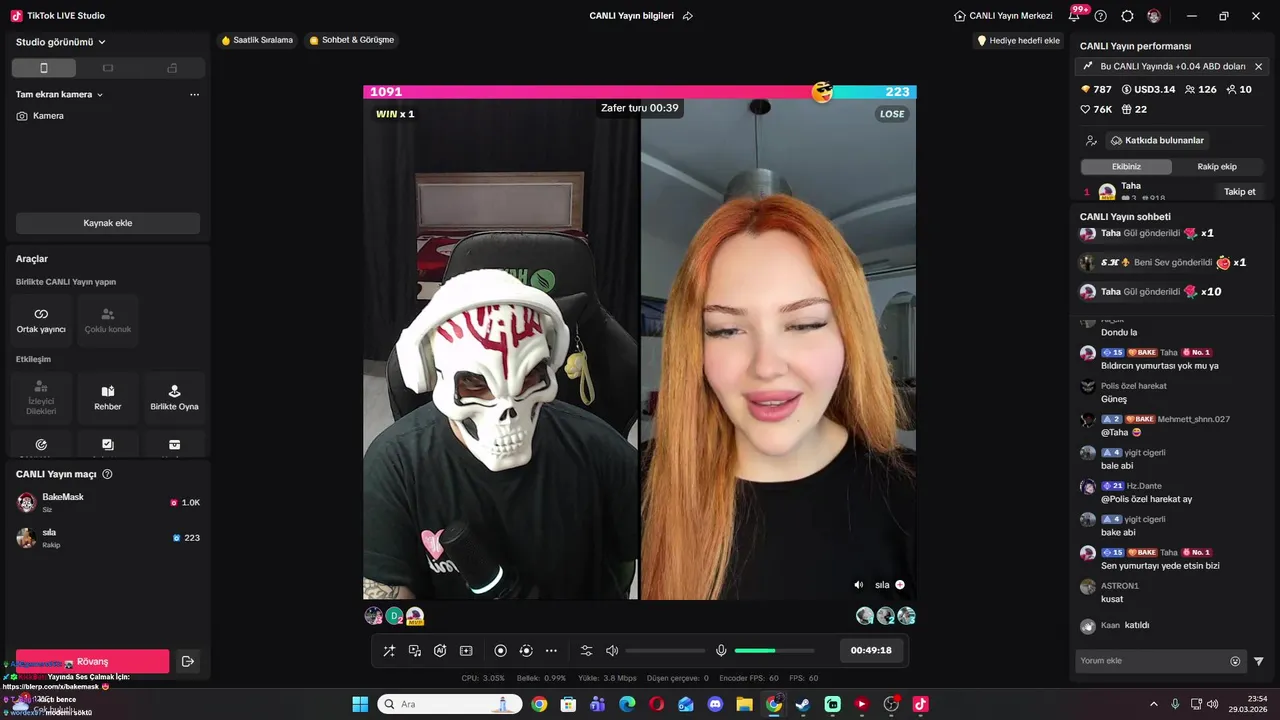
Task: Open the three-dot more options in control bar
Action: (x=551, y=651)
